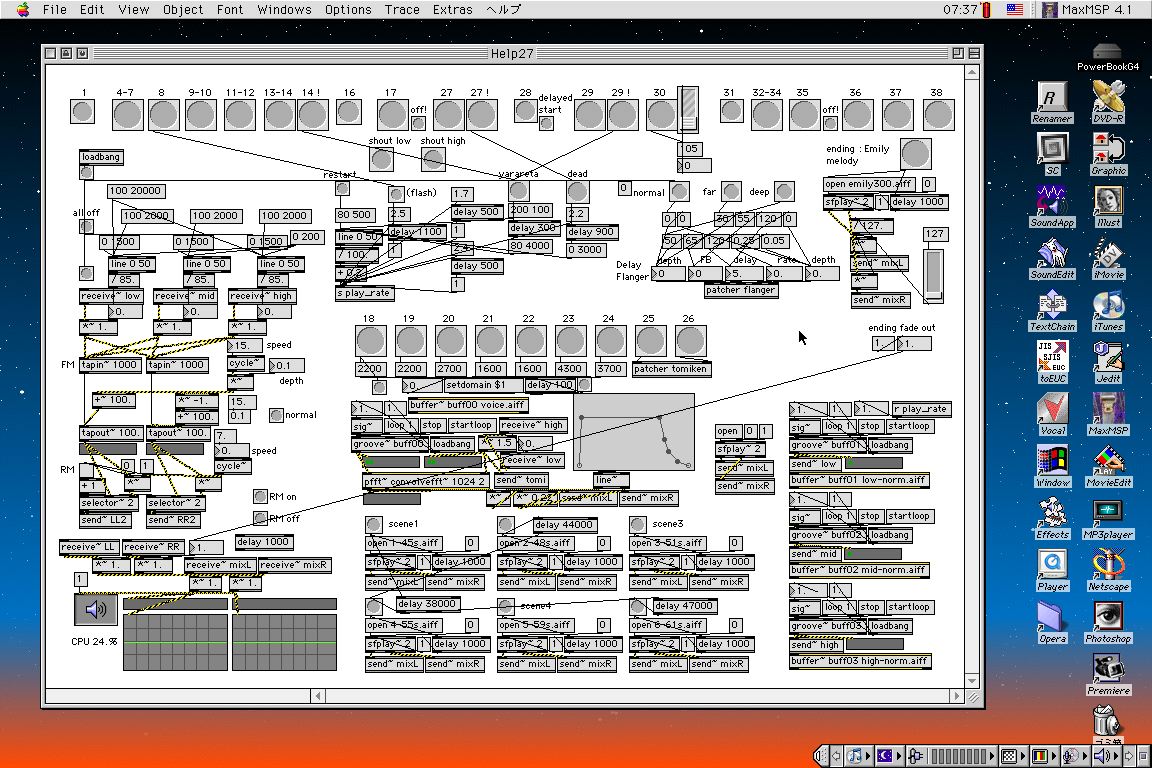Click the 'patcher flanger' object box
The image size is (1152, 768).
741,290
